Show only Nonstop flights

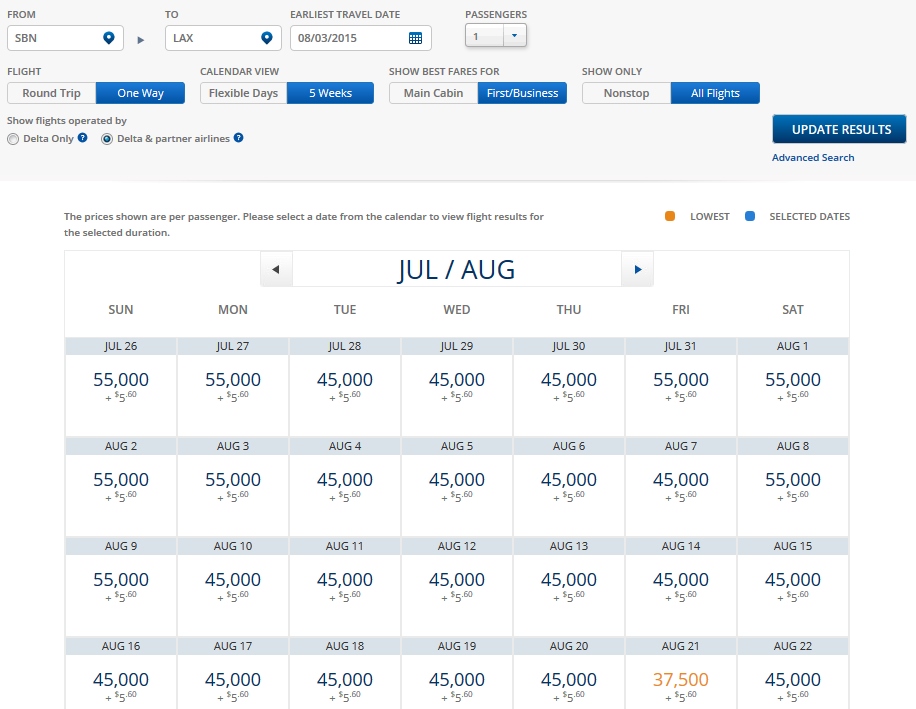(626, 93)
